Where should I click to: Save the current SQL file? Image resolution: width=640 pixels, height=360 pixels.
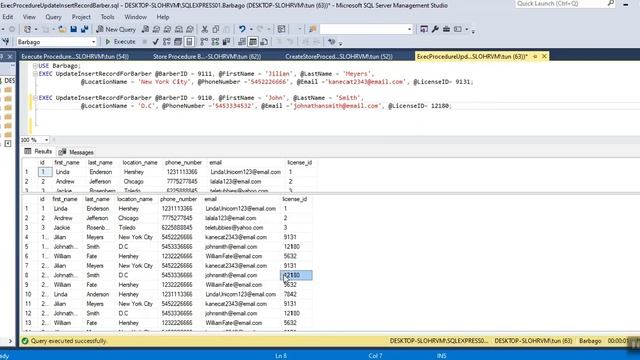click(x=73, y=29)
